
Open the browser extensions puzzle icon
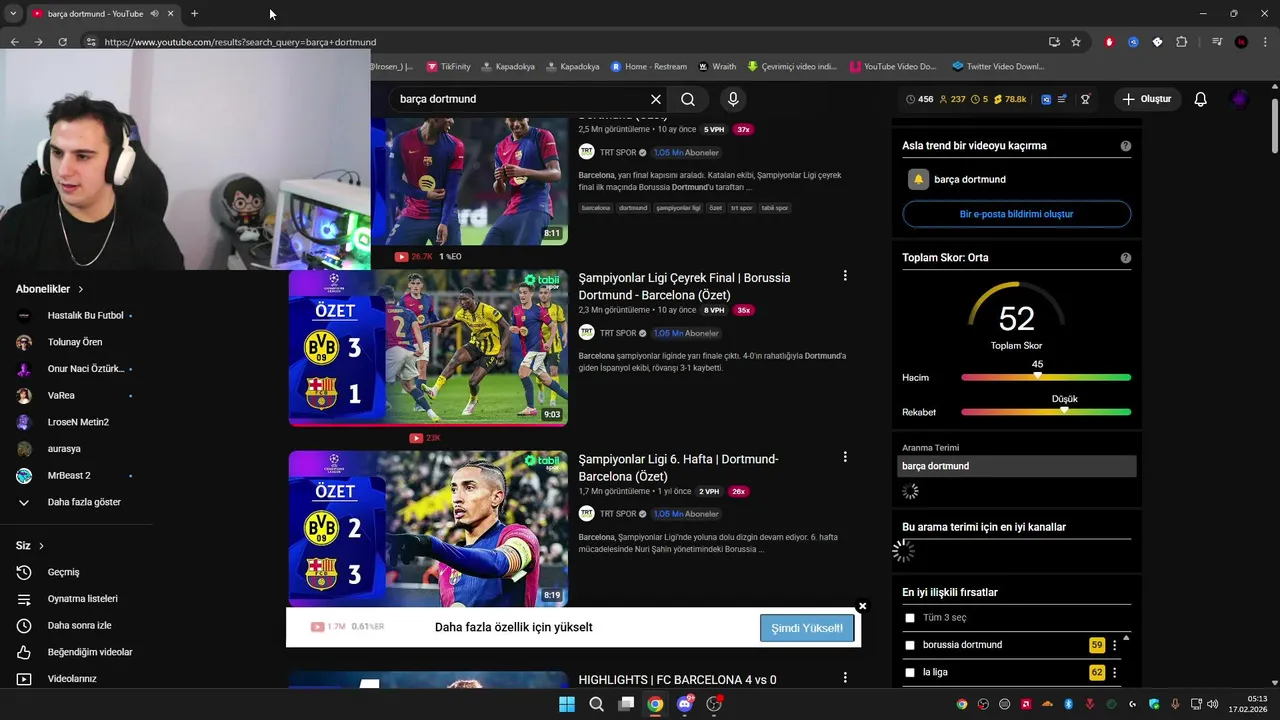point(1182,42)
